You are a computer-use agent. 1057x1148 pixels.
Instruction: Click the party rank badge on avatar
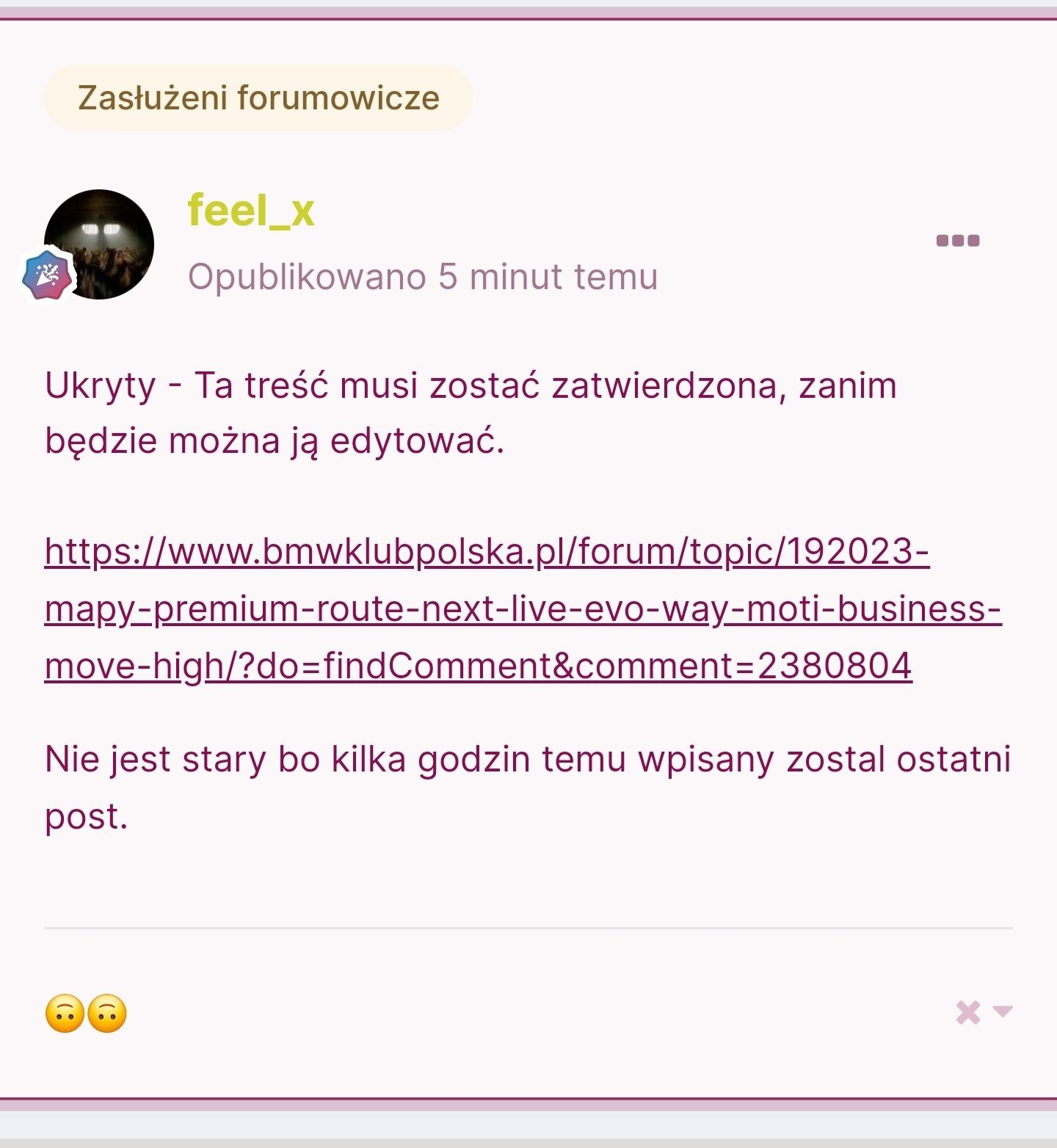tap(46, 276)
